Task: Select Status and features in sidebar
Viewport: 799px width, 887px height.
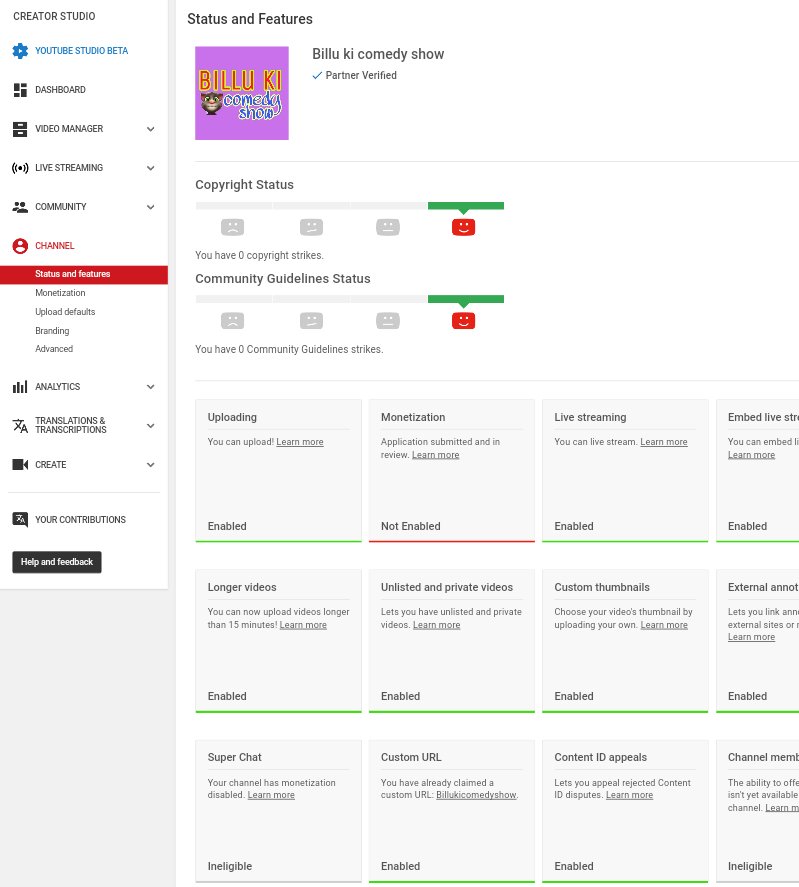Action: click(x=84, y=274)
